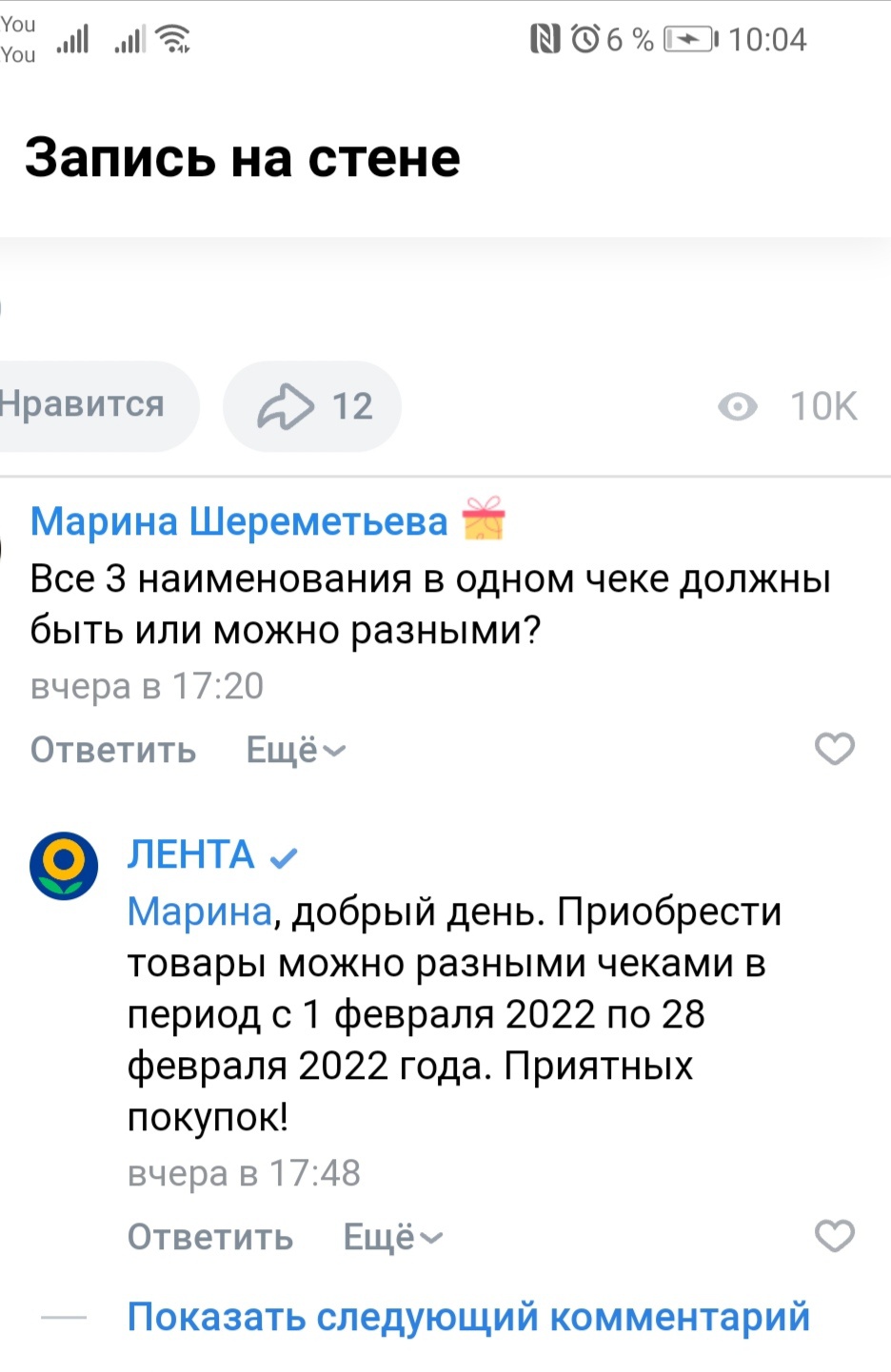Image resolution: width=891 pixels, height=1372 pixels.
Task: Tap the alarm clock status icon
Action: click(585, 39)
